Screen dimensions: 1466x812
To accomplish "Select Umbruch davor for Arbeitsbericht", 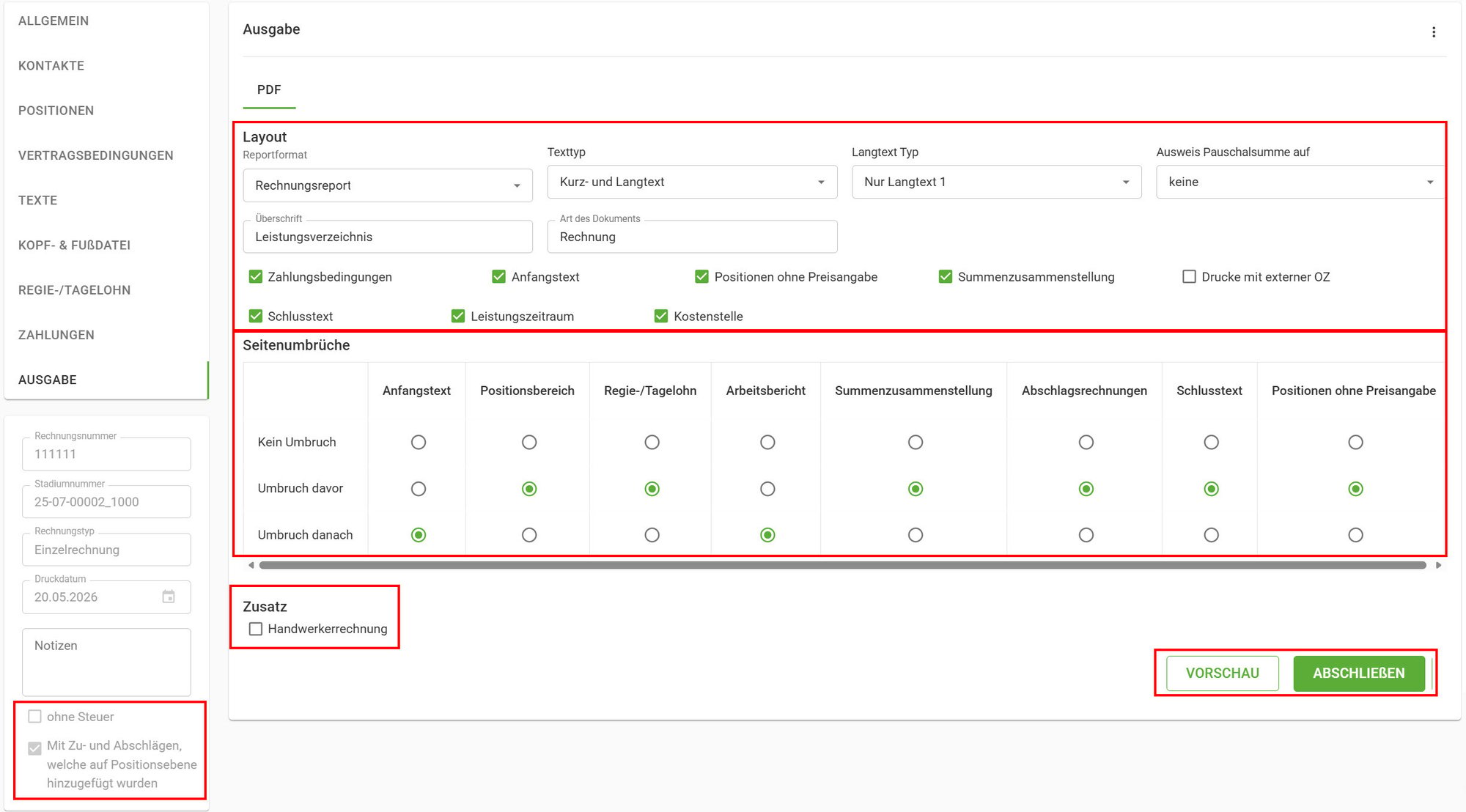I will (767, 489).
